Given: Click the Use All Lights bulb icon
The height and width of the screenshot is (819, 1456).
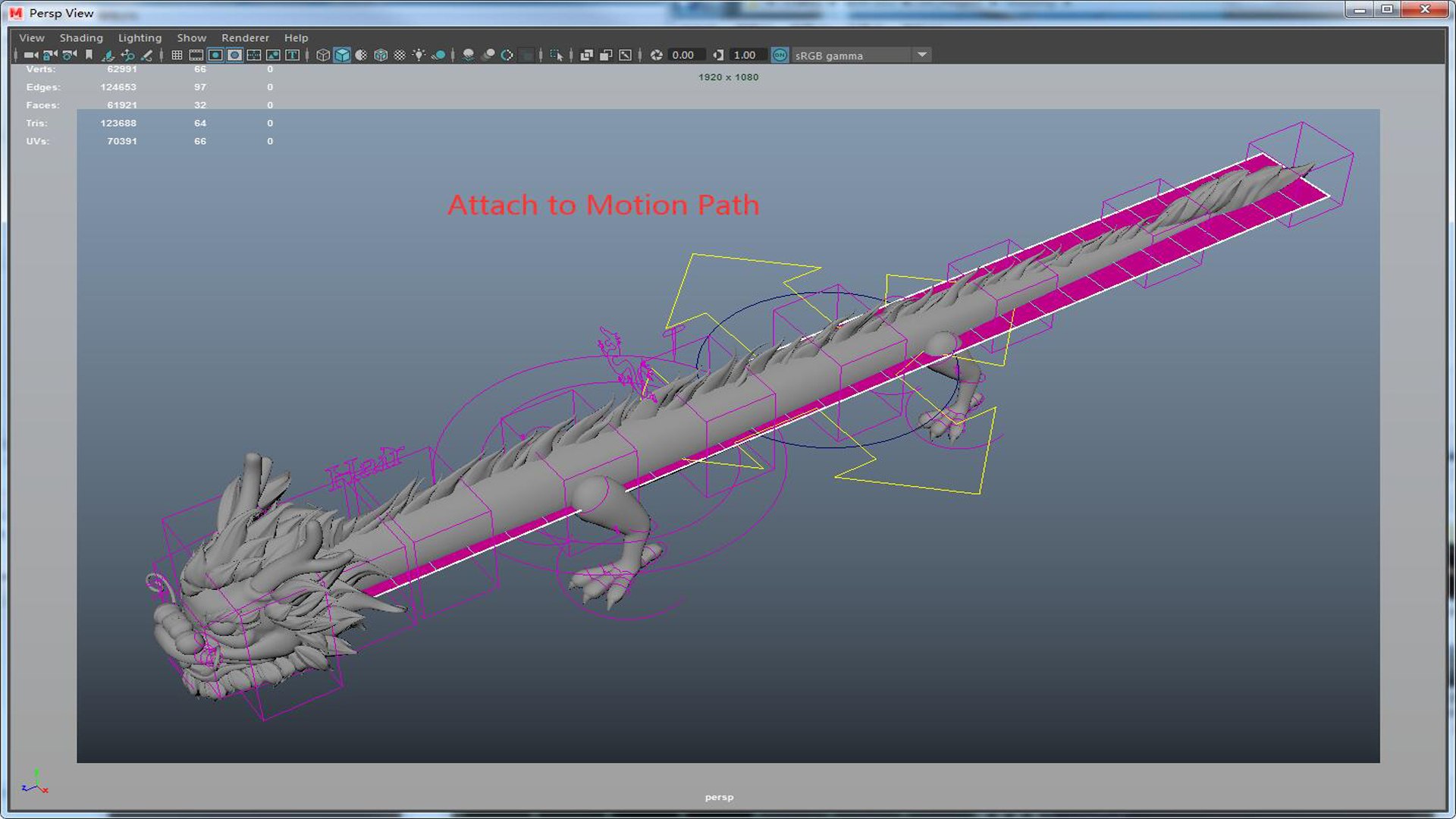Looking at the screenshot, I should (x=419, y=55).
